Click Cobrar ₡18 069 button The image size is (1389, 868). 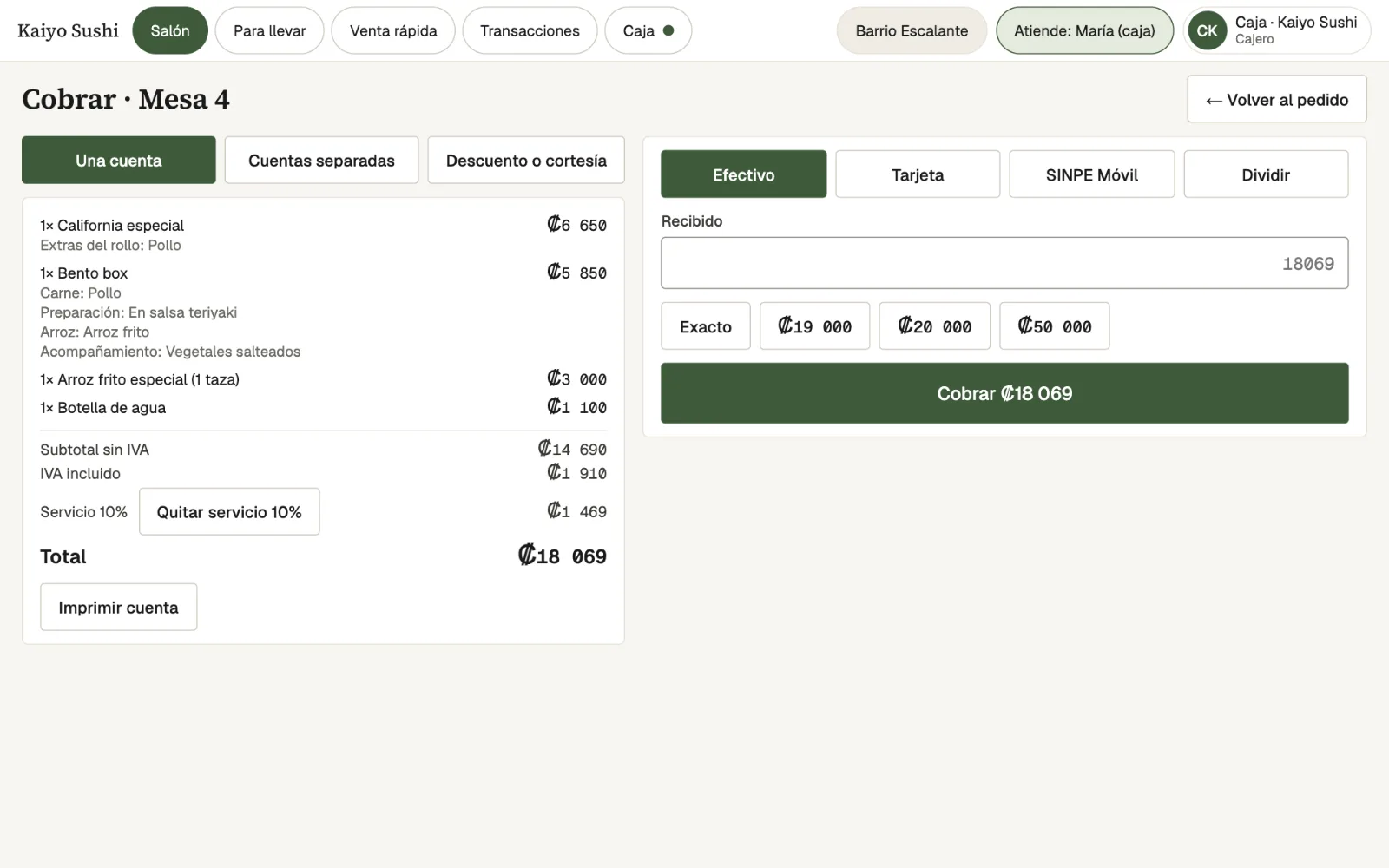[x=1004, y=393]
